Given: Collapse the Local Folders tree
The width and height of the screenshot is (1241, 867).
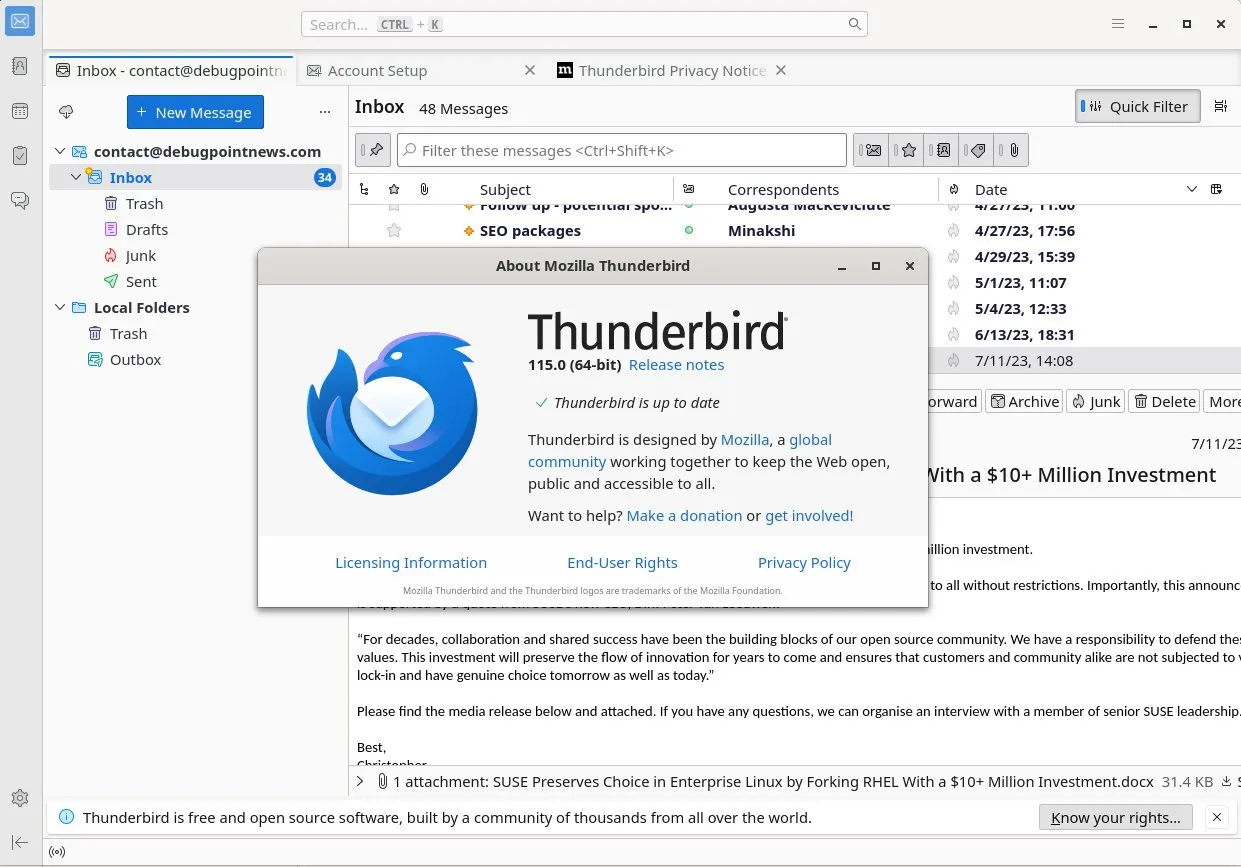Looking at the screenshot, I should click(x=60, y=308).
